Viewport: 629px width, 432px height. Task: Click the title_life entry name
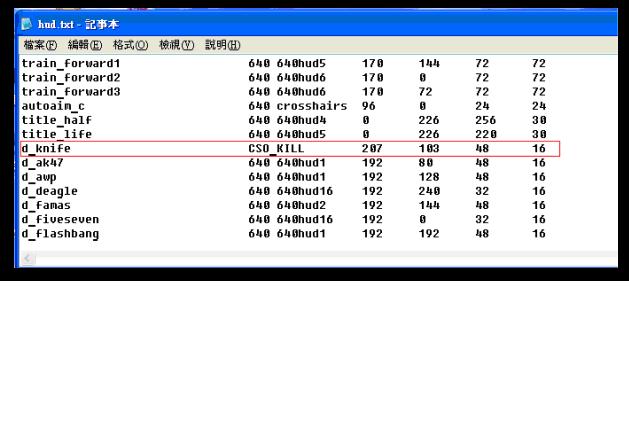pos(57,134)
